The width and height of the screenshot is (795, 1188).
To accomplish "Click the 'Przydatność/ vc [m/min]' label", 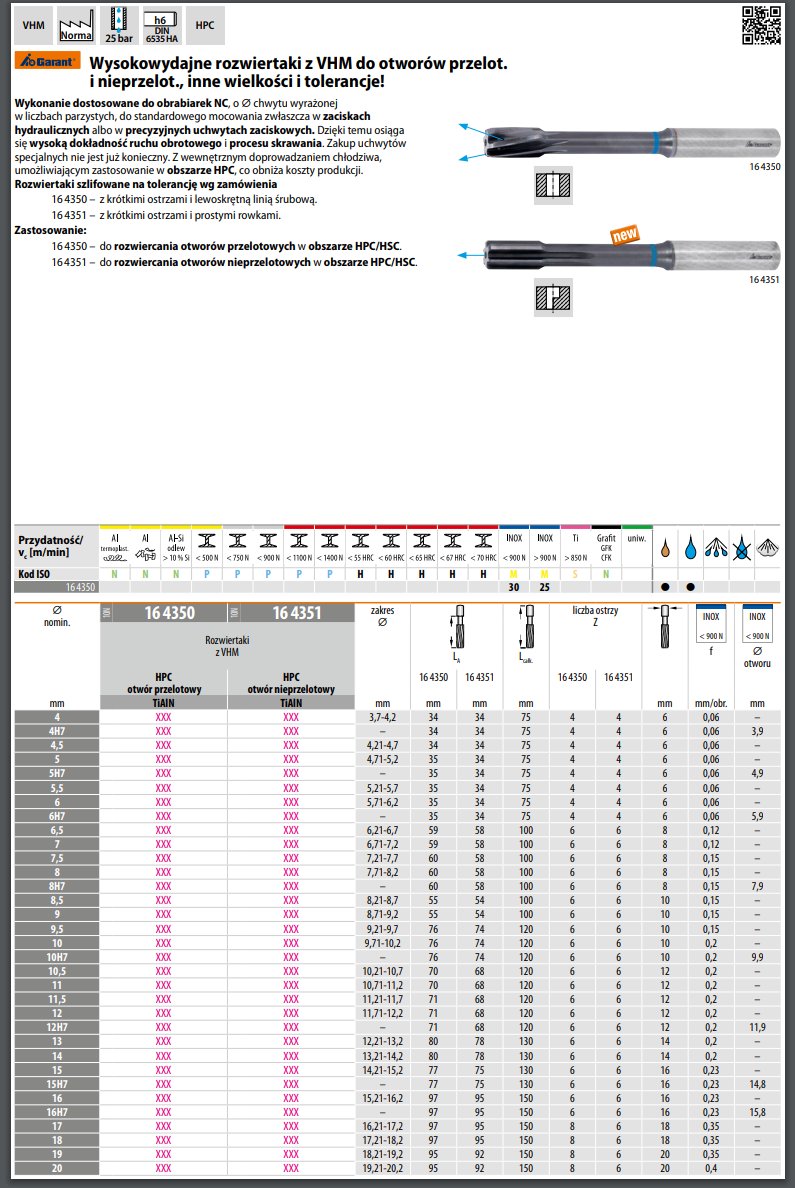I will click(x=50, y=546).
